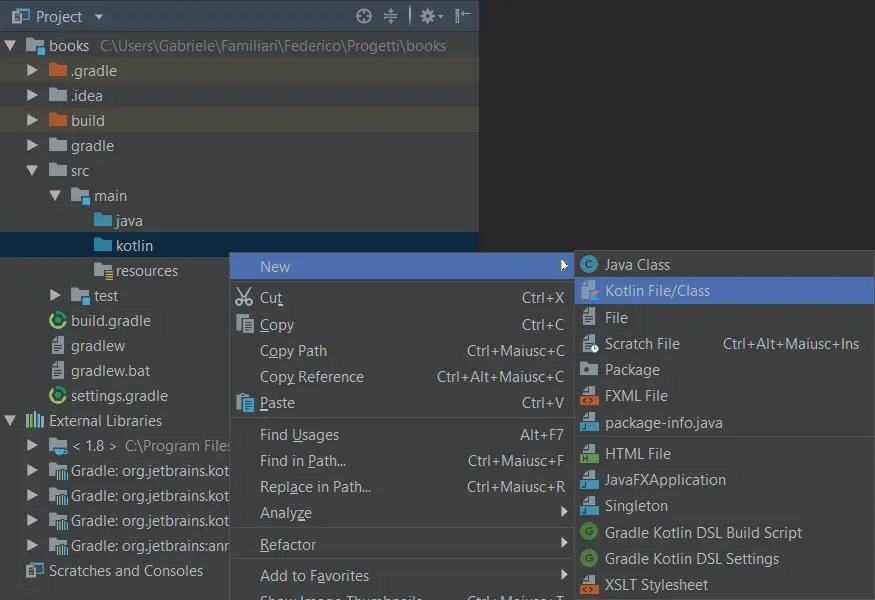This screenshot has width=875, height=600.
Task: Click the Copy documents icon
Action: 244,324
